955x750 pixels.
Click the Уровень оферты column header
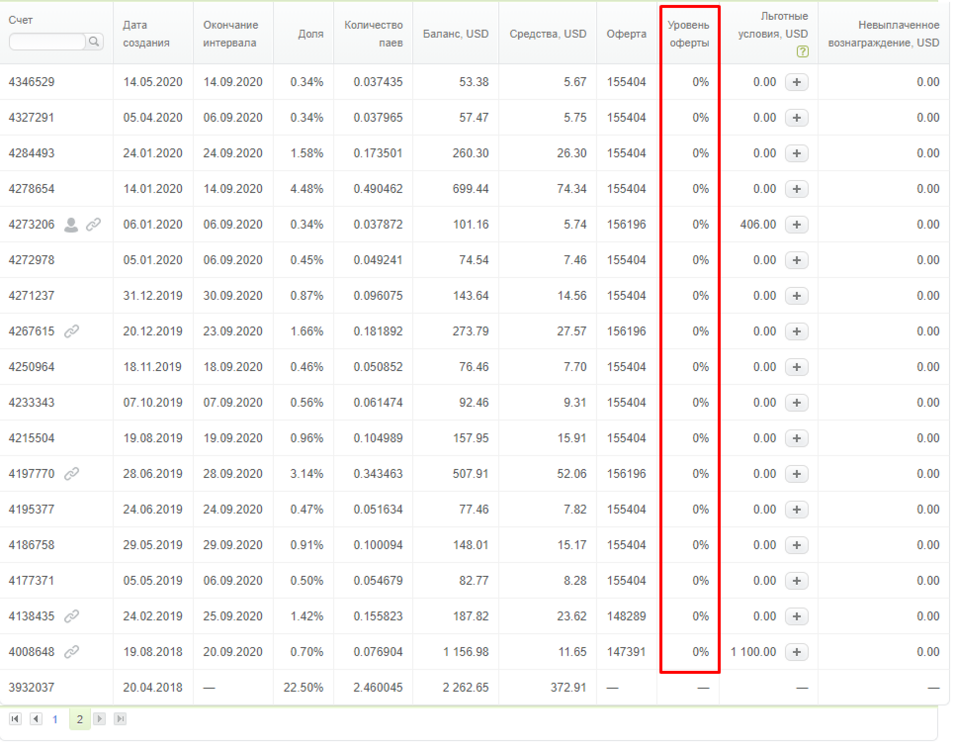coord(689,34)
